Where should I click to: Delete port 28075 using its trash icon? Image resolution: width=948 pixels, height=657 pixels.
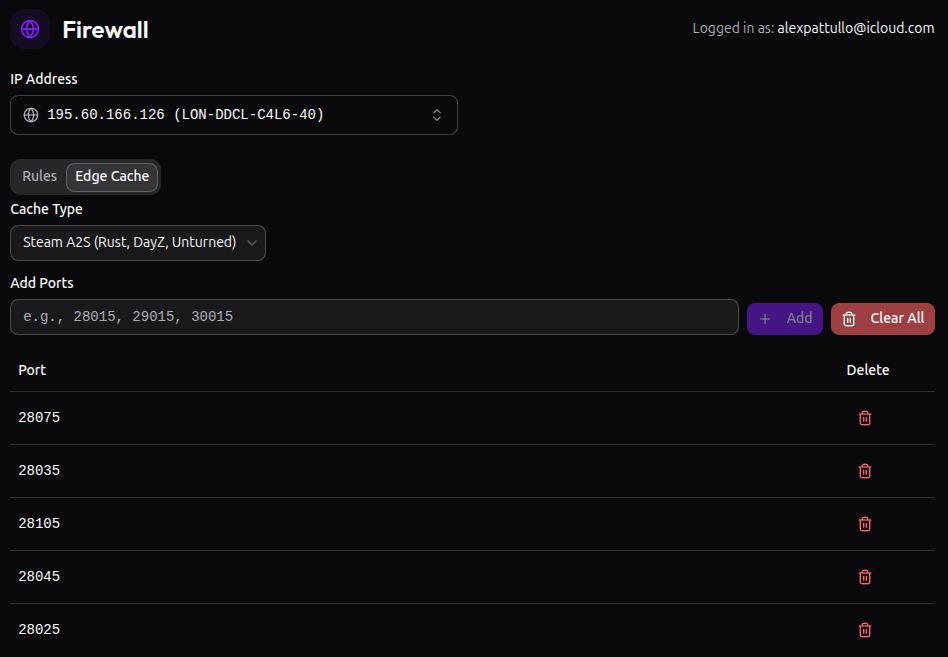pyautogui.click(x=865, y=418)
